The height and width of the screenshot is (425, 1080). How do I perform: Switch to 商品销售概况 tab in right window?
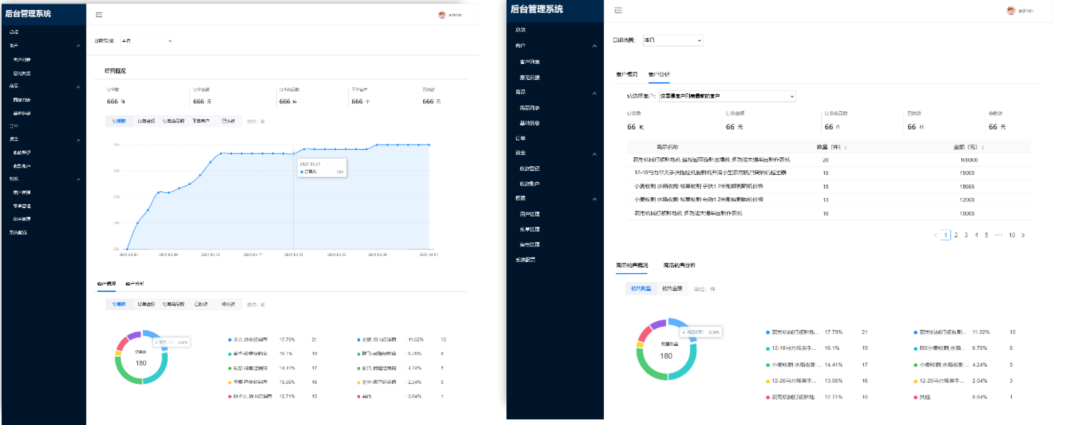tap(634, 265)
